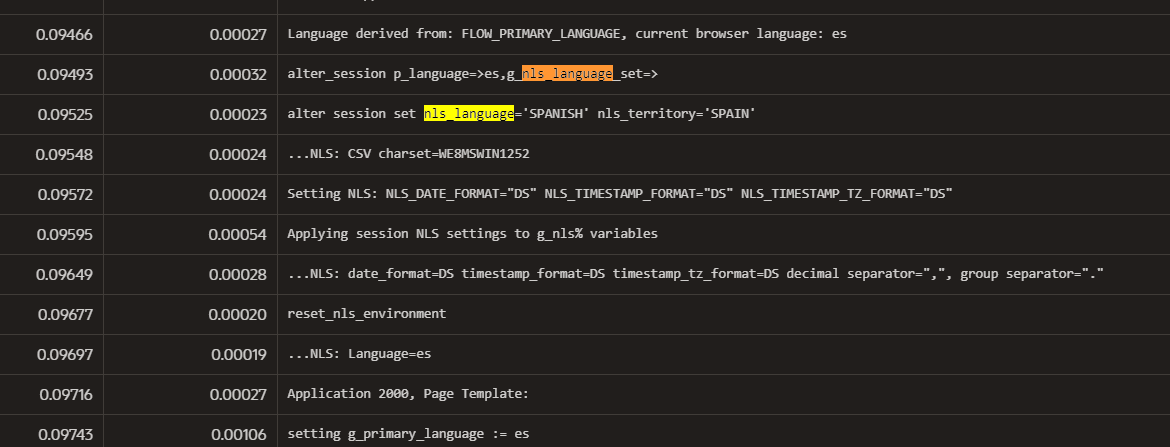The width and height of the screenshot is (1170, 447).
Task: Click 'setting g_primary_language := es' message
Action: pyautogui.click(x=408, y=434)
